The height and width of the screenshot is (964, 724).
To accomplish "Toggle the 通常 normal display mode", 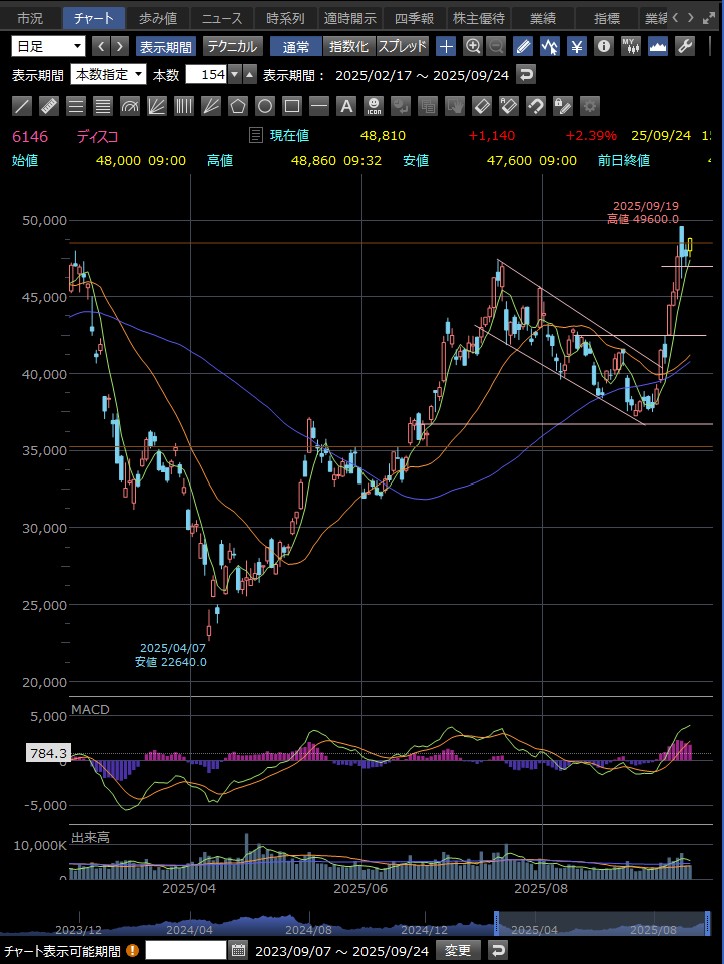I will [x=296, y=46].
